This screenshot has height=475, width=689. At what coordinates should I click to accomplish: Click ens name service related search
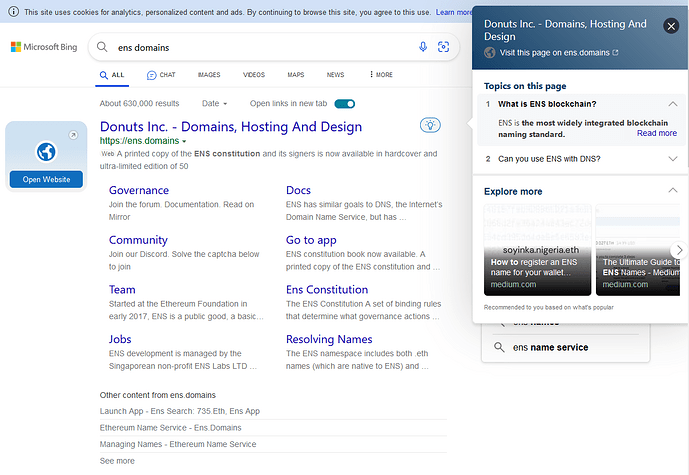coord(550,347)
